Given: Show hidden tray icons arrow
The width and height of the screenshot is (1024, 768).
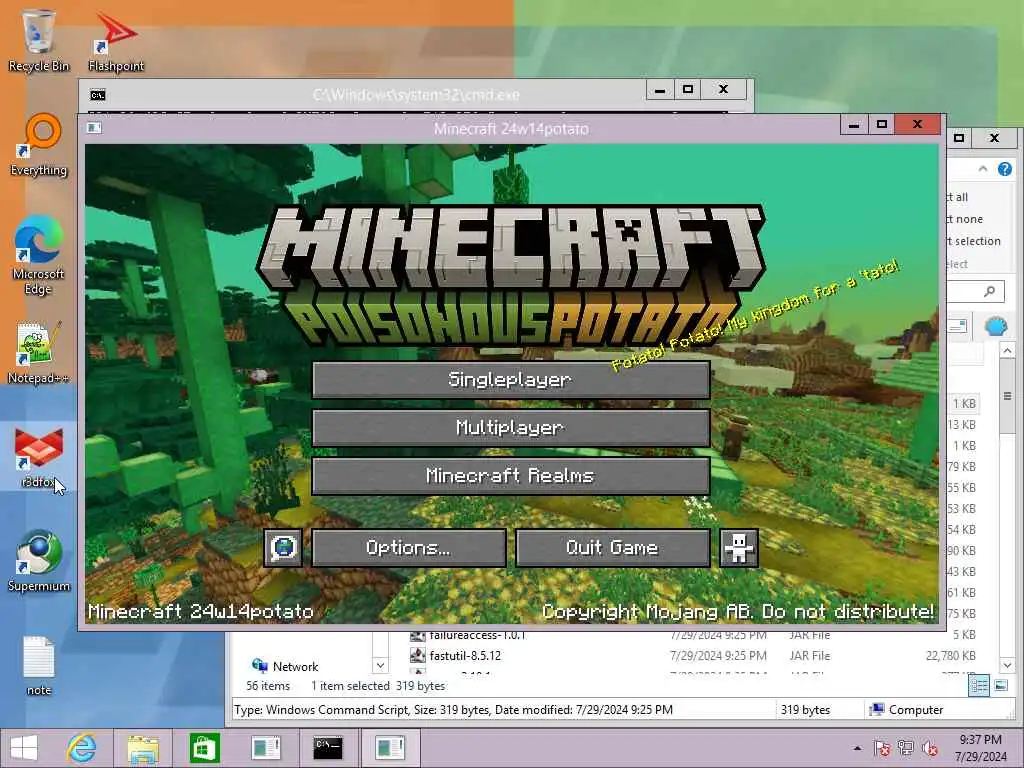Looking at the screenshot, I should 857,748.
